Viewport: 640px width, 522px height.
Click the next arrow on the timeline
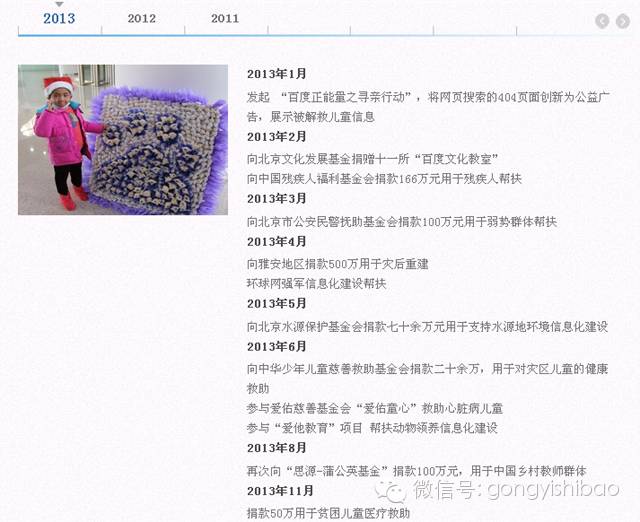tap(622, 21)
